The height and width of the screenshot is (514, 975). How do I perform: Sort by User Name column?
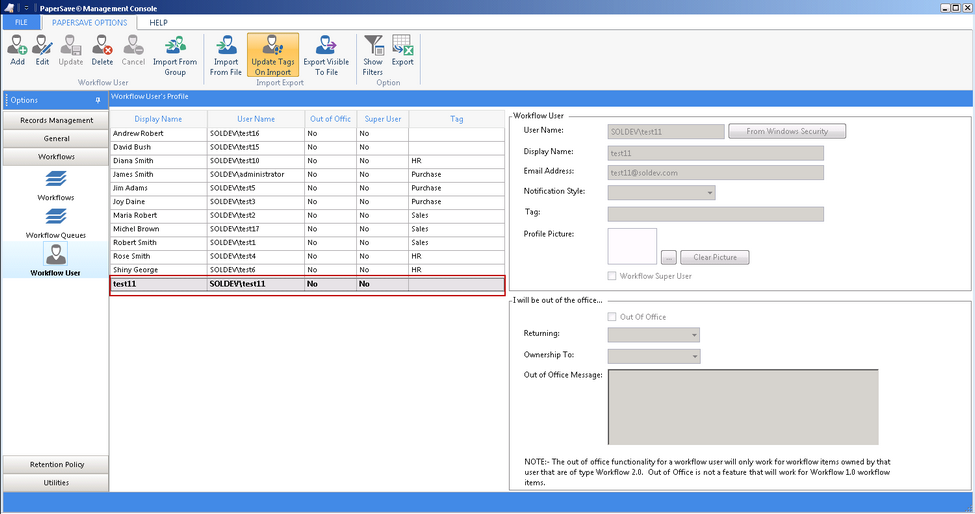[x=256, y=119]
